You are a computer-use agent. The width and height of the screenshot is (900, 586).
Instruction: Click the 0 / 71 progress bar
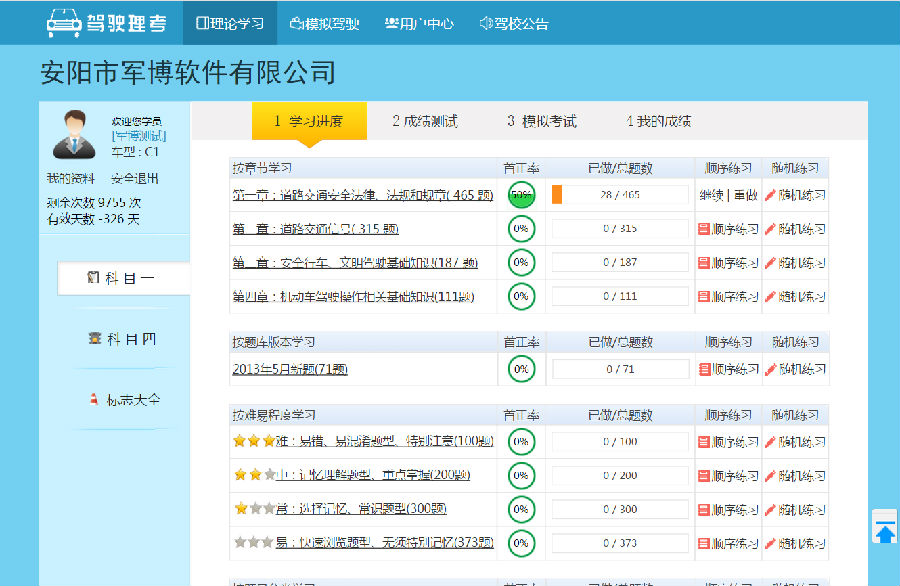coord(620,369)
